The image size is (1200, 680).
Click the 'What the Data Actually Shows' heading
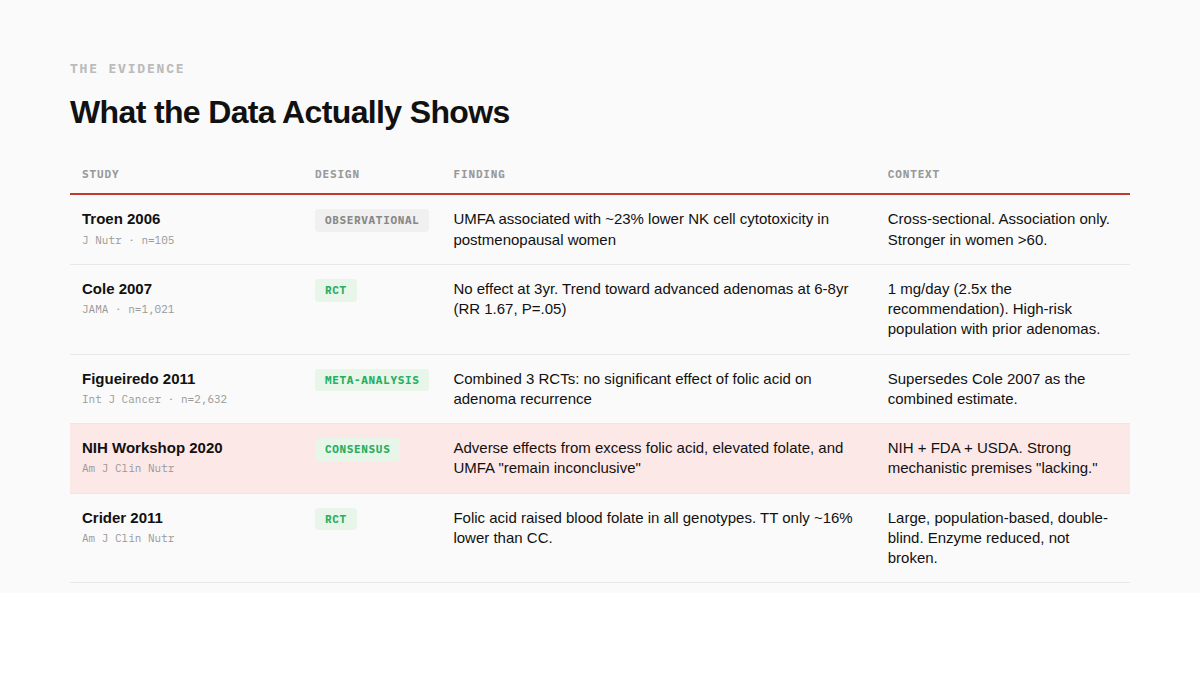tap(289, 112)
